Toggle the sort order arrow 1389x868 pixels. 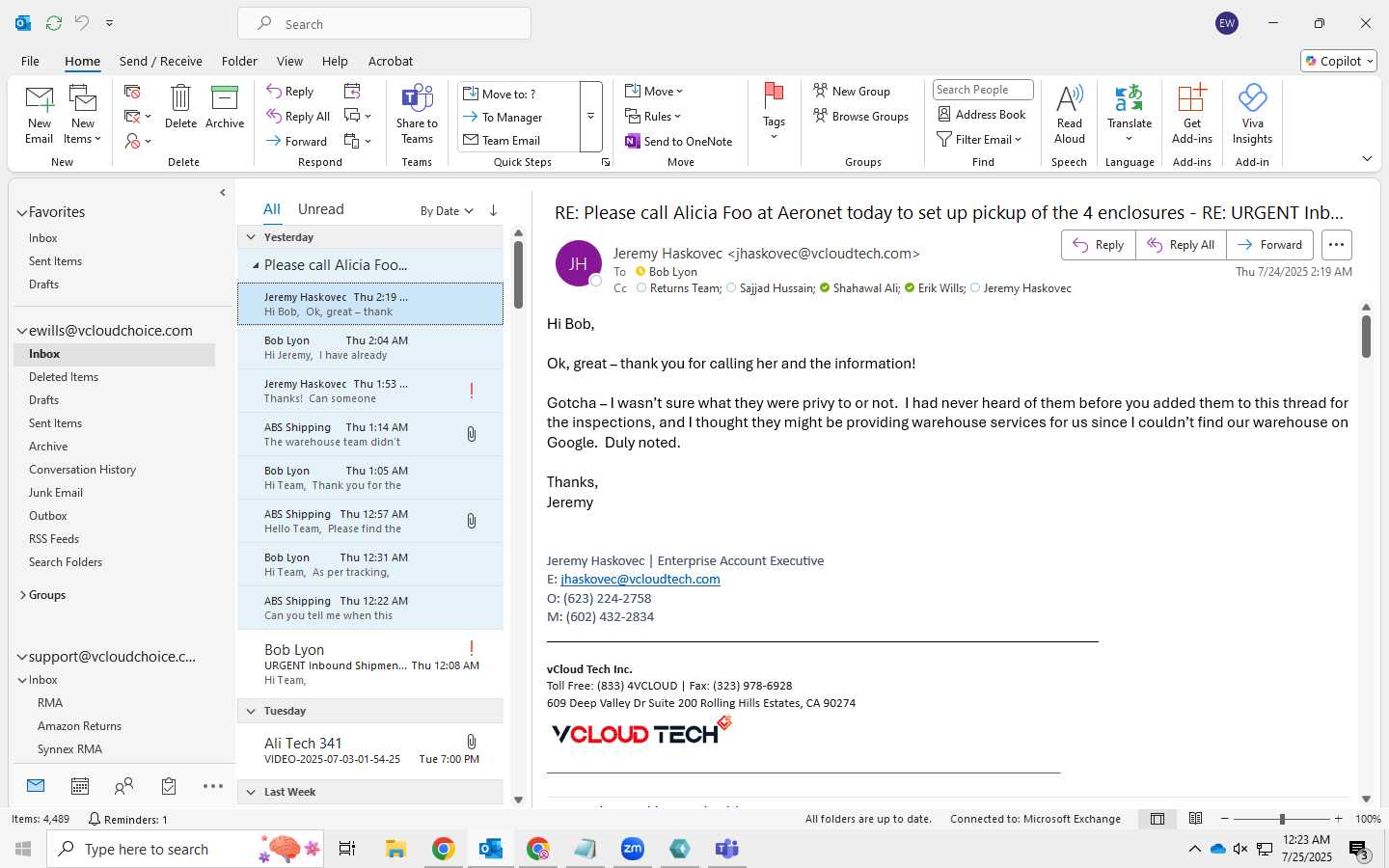click(x=493, y=210)
